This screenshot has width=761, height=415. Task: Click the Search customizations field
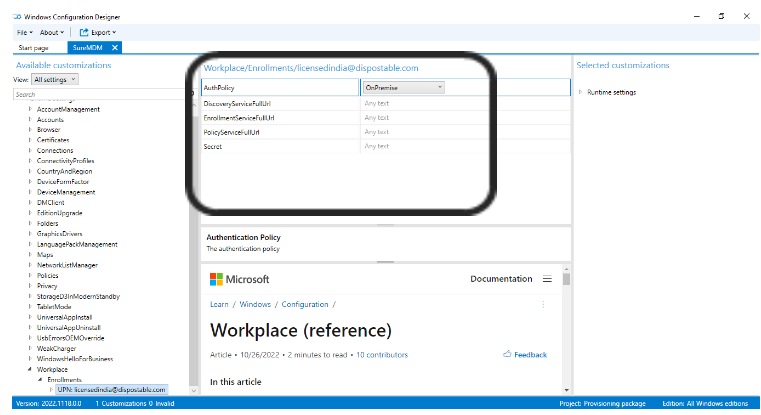coord(100,94)
